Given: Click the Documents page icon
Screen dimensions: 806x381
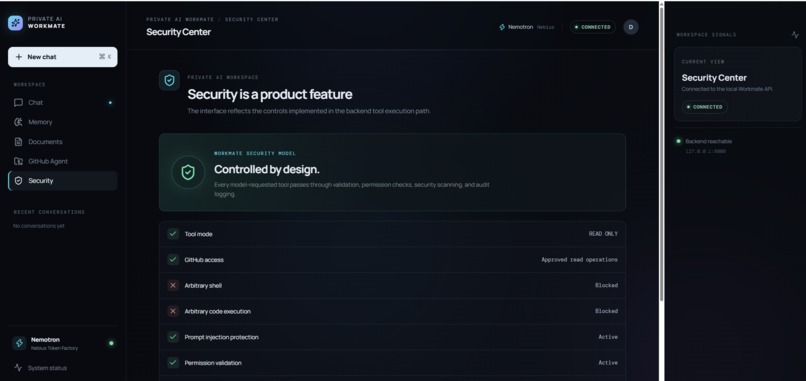Looking at the screenshot, I should point(19,142).
